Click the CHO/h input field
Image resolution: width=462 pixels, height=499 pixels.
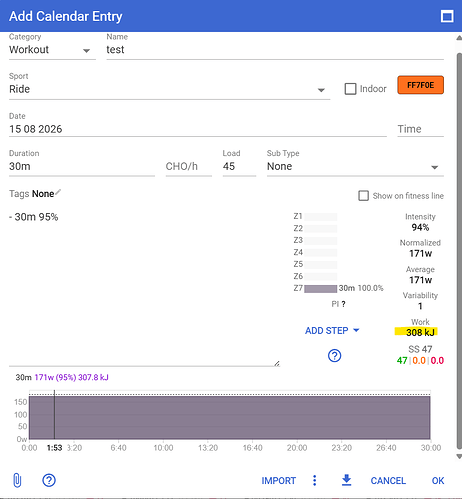pos(189,166)
